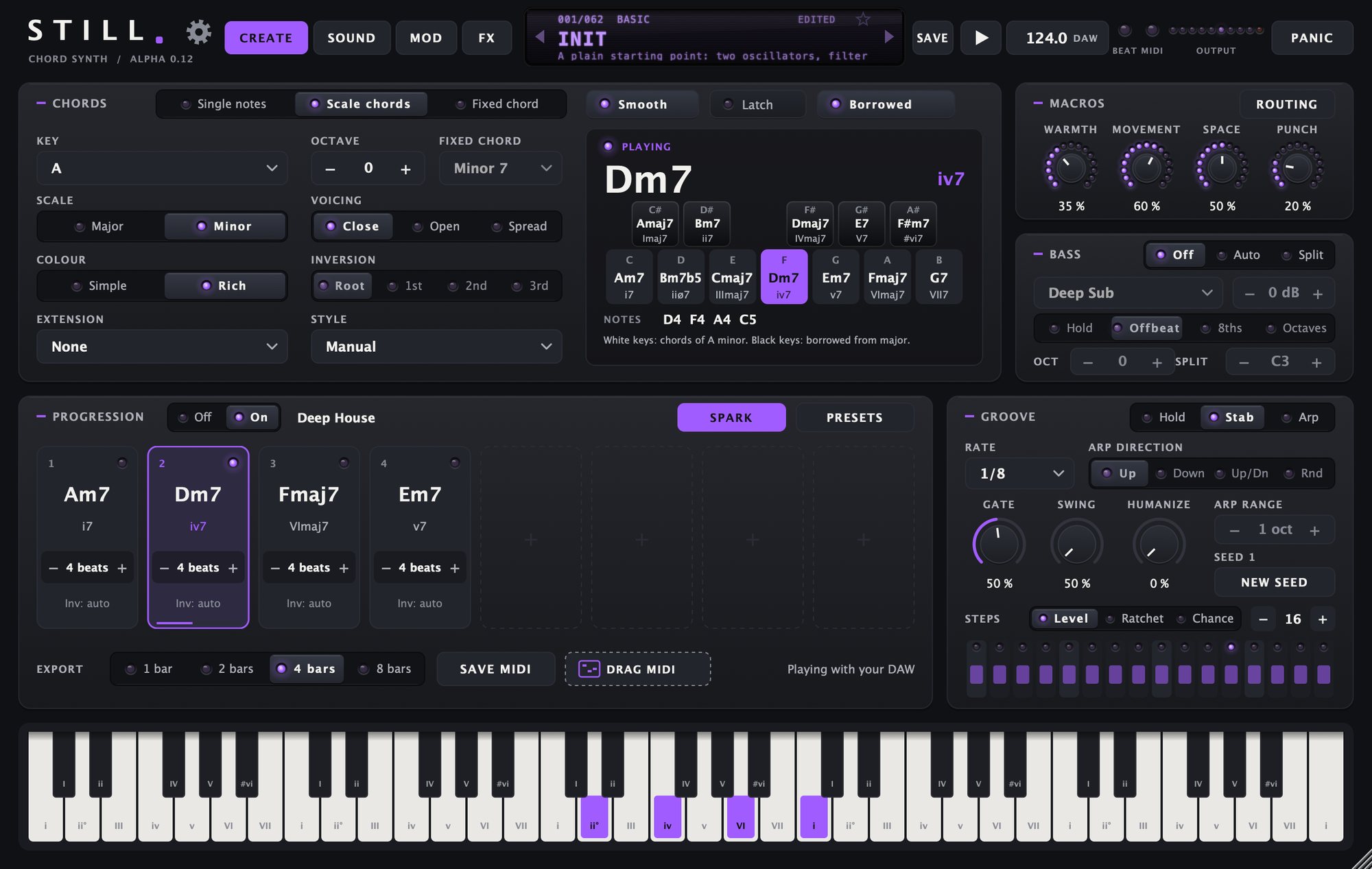
Task: Open settings with the gear icon
Action: click(x=199, y=32)
